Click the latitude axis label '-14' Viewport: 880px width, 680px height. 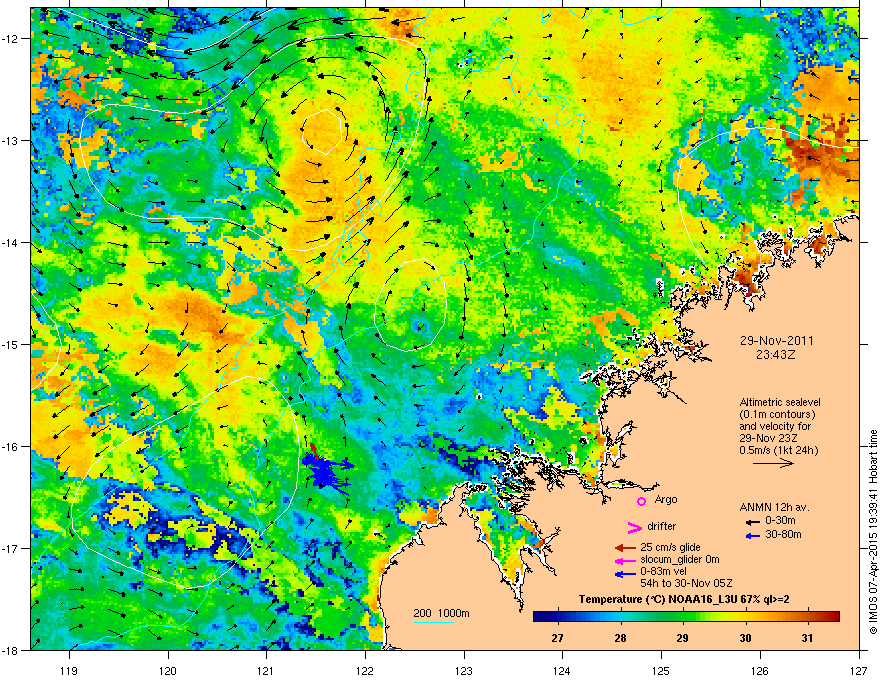[x=11, y=242]
